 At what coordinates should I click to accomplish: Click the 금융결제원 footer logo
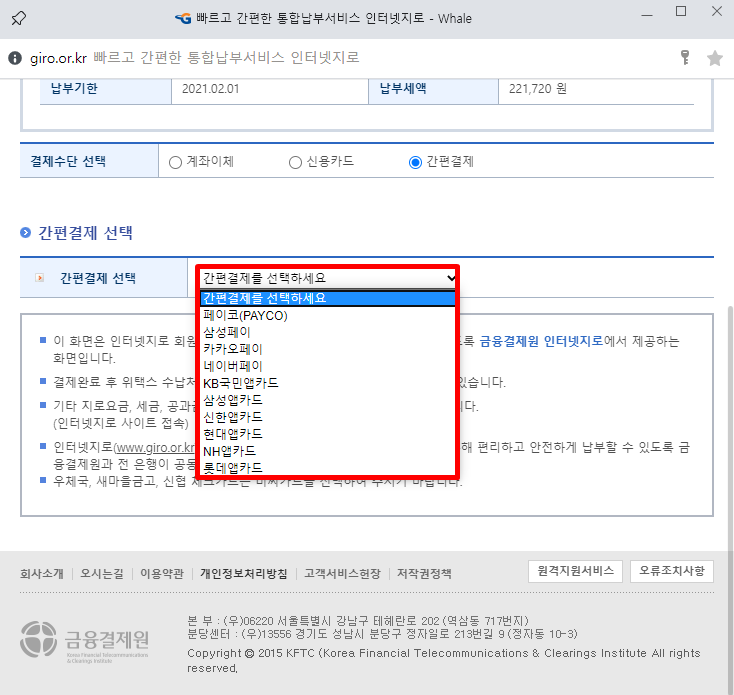85,641
